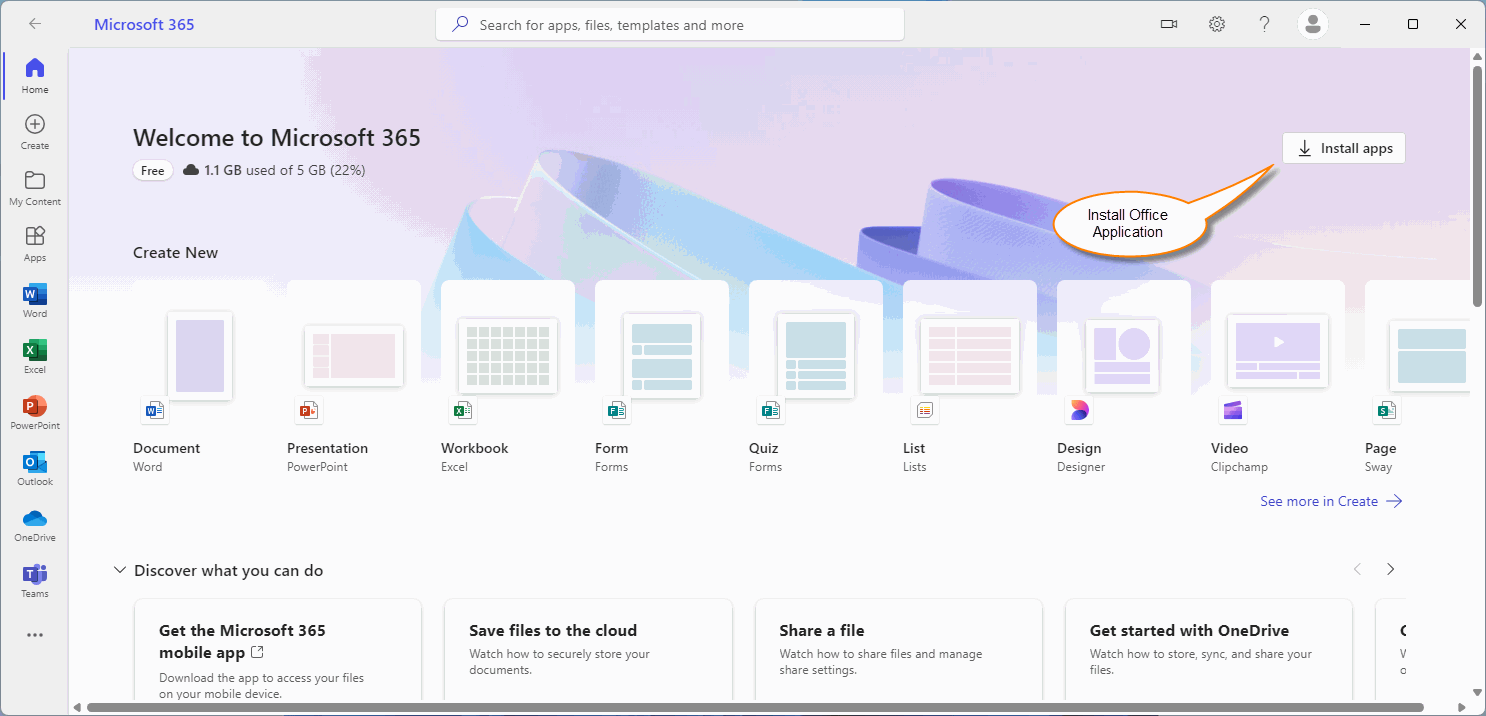Create a new PowerPoint Presentation

[x=354, y=378]
